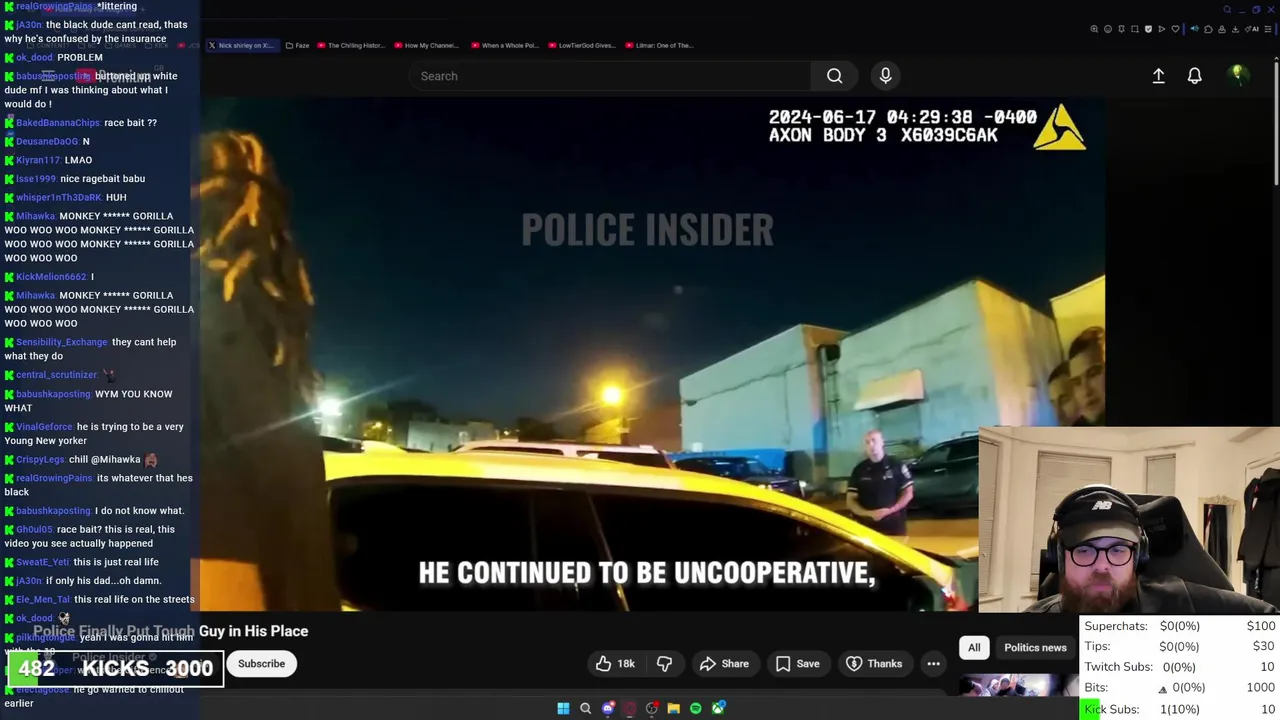Click the YouTube search magnifier button
1280x720 pixels.
[834, 76]
